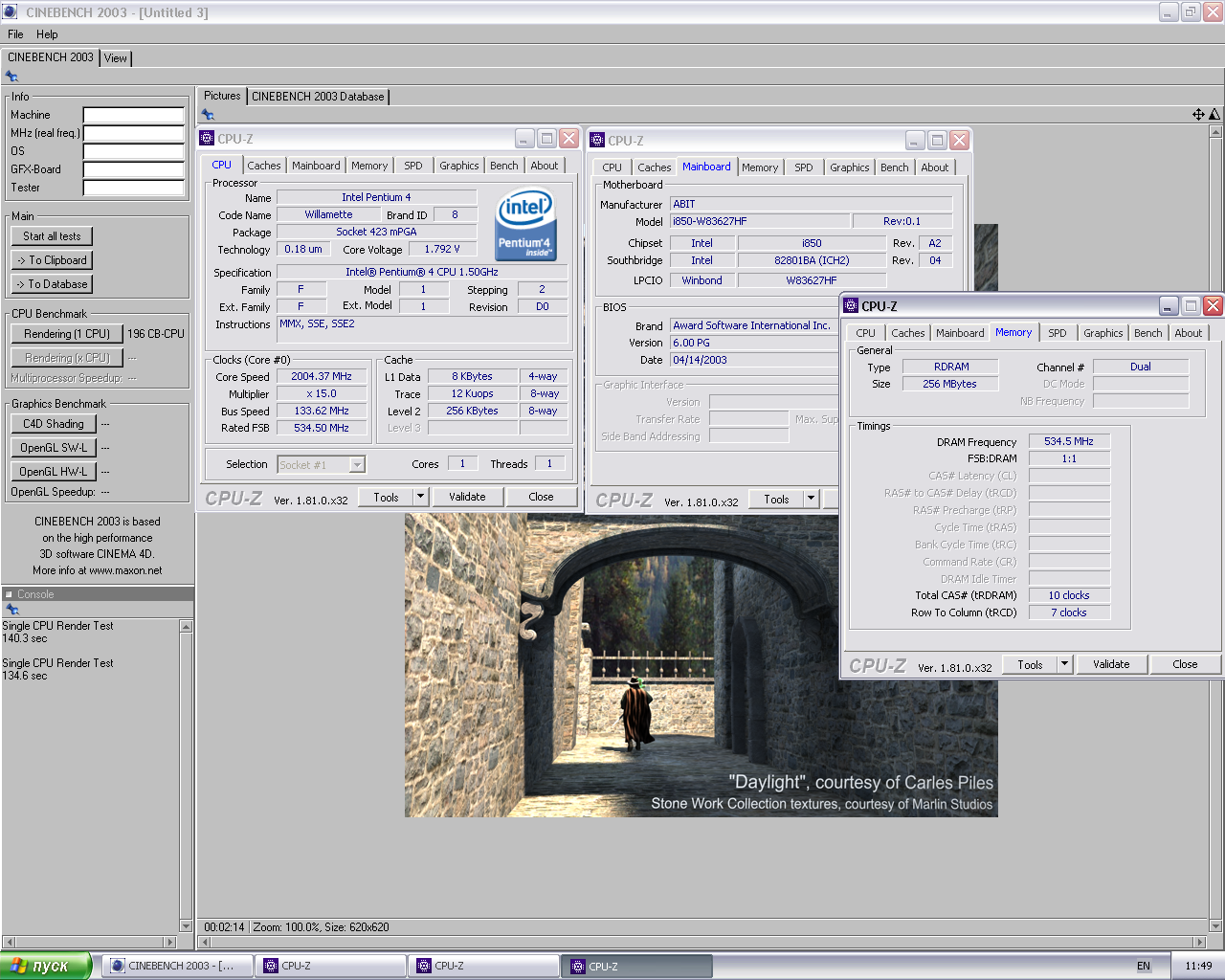Open the Help menu
Screen dimensions: 1225x980
[x=47, y=34]
